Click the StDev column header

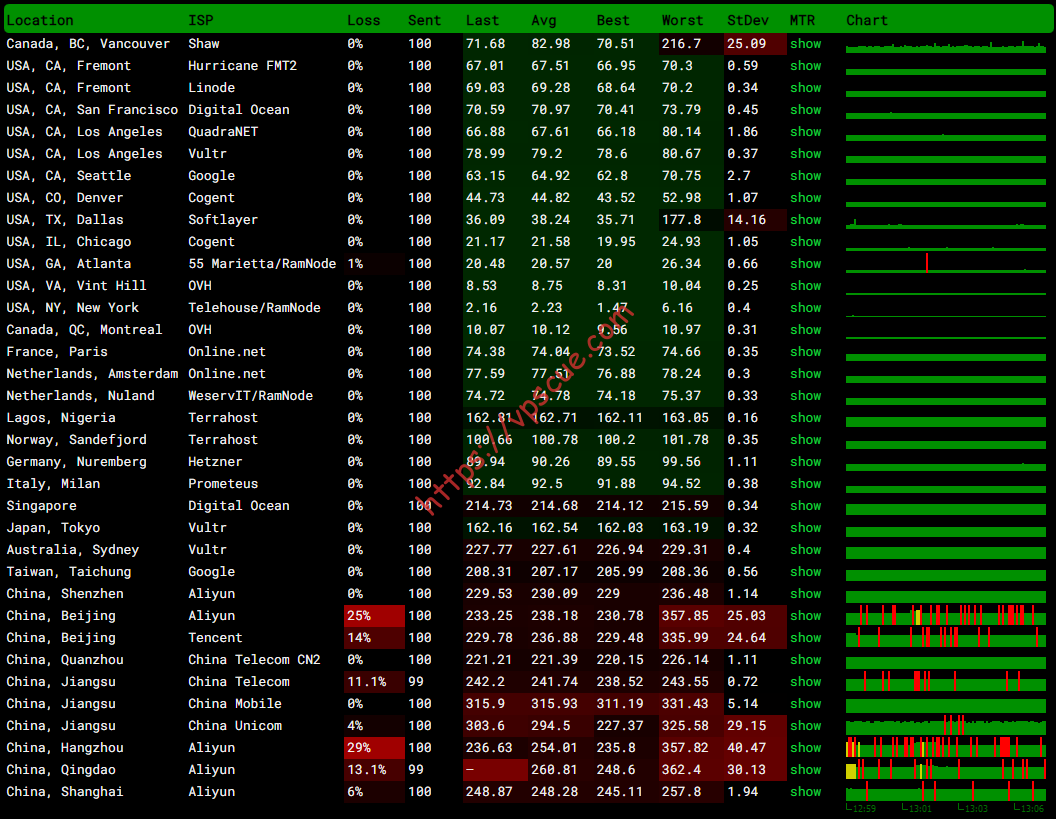click(x=748, y=20)
